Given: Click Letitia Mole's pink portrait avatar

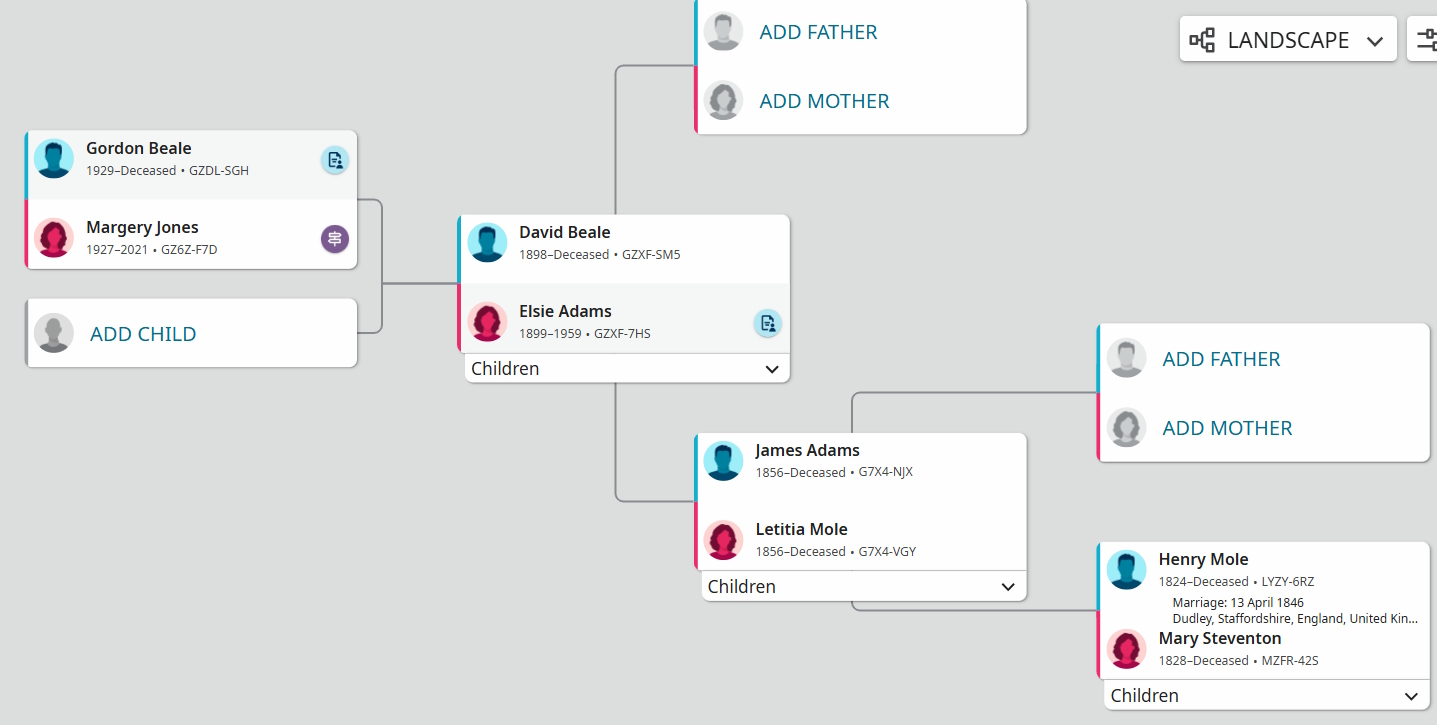Looking at the screenshot, I should (723, 540).
